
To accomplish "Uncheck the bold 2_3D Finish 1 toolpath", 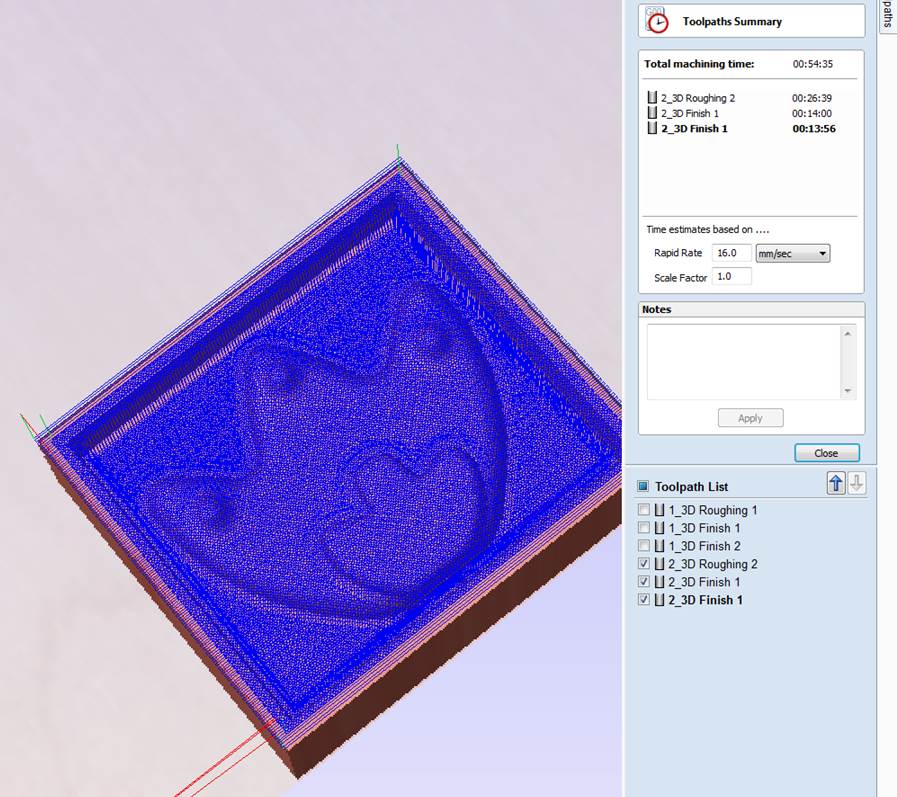I will coord(644,600).
